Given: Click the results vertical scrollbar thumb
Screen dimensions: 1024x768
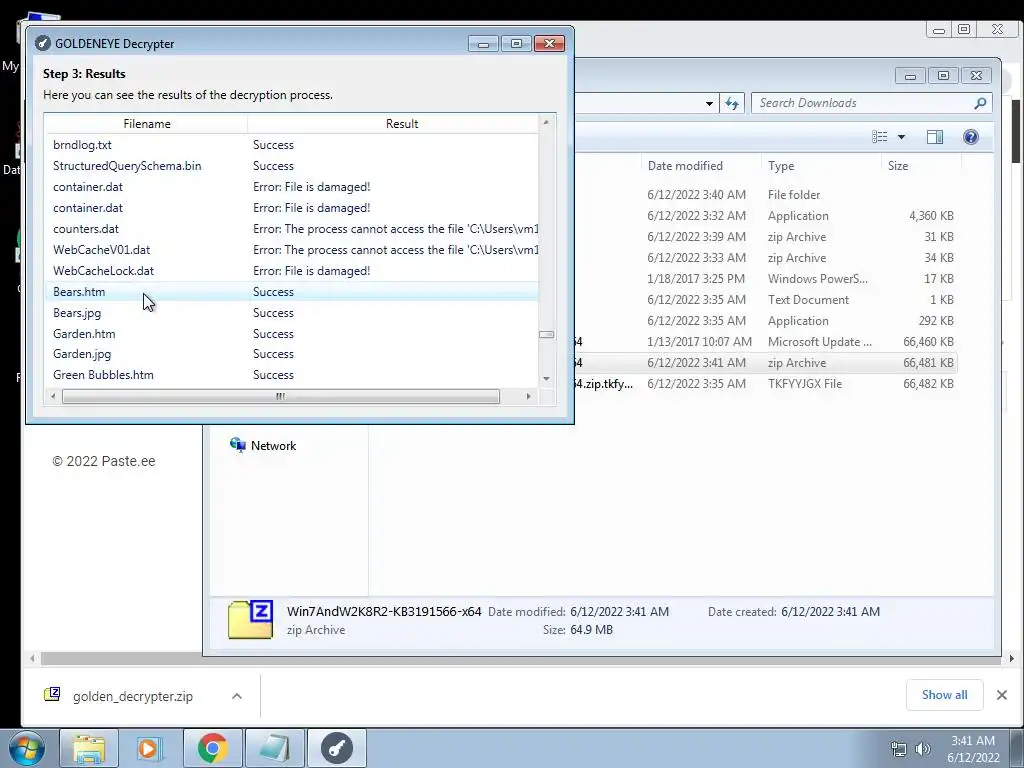Looking at the screenshot, I should tap(546, 334).
